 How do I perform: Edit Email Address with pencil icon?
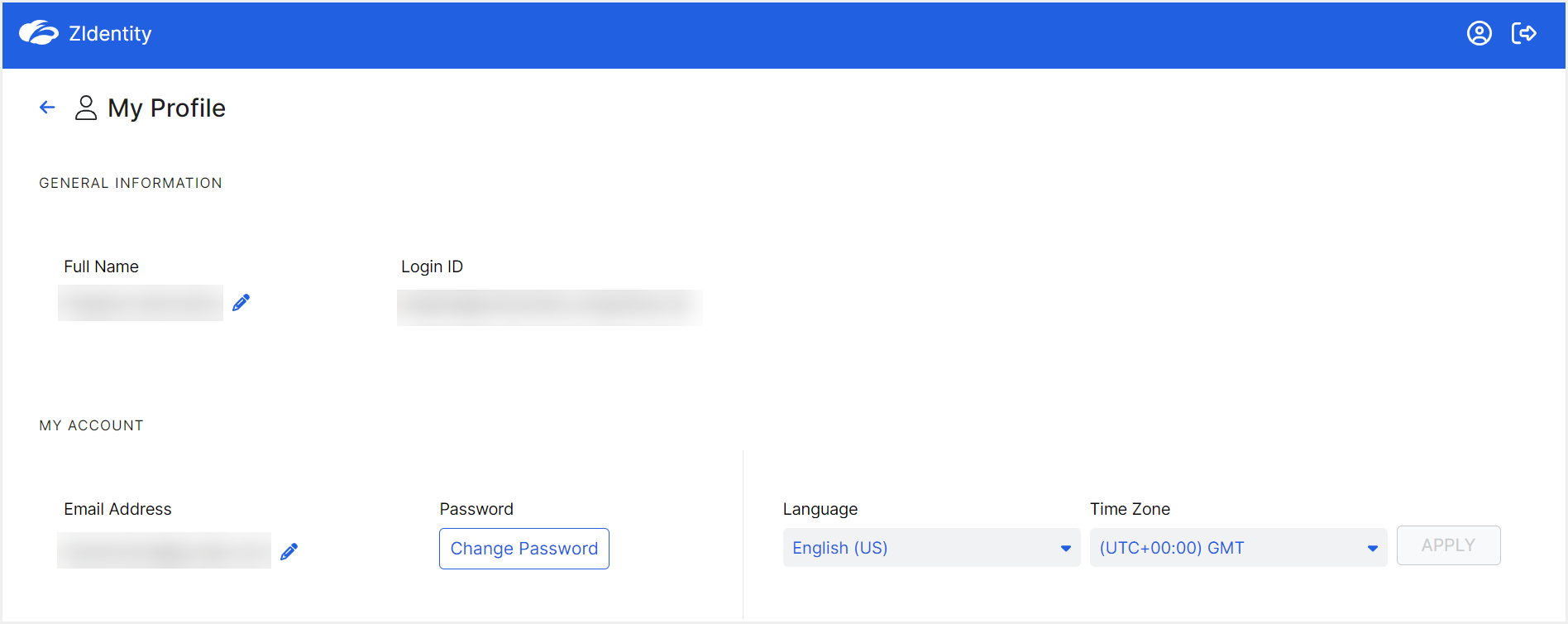coord(289,551)
